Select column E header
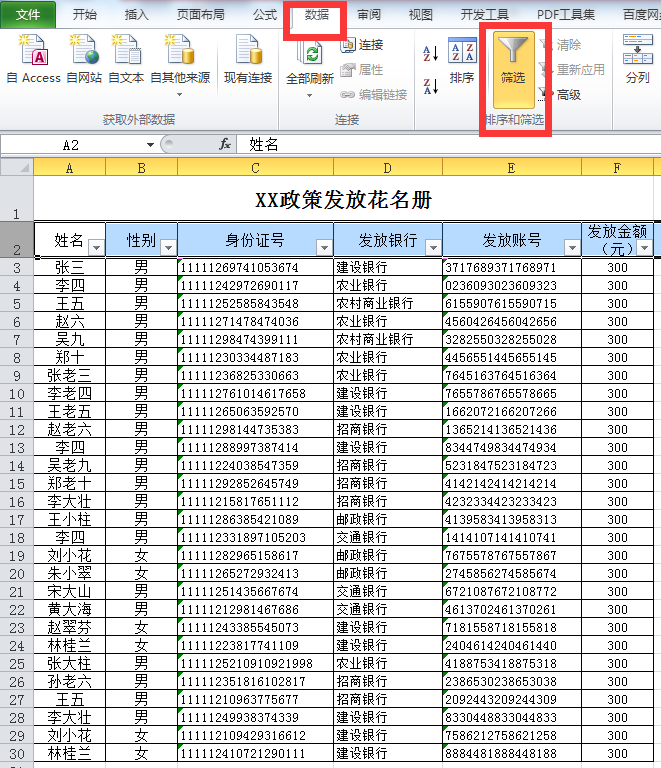The image size is (661, 768). tap(512, 168)
